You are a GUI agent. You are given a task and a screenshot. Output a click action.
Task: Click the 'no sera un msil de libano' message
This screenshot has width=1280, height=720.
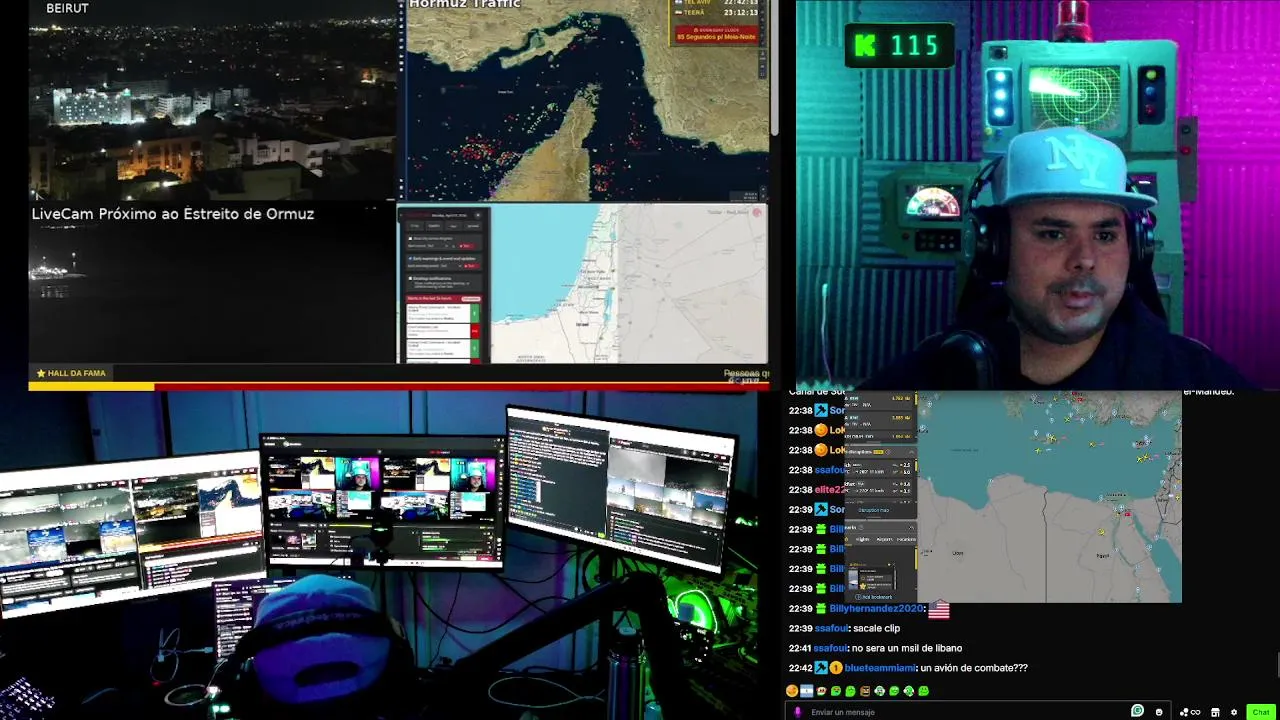pos(908,648)
